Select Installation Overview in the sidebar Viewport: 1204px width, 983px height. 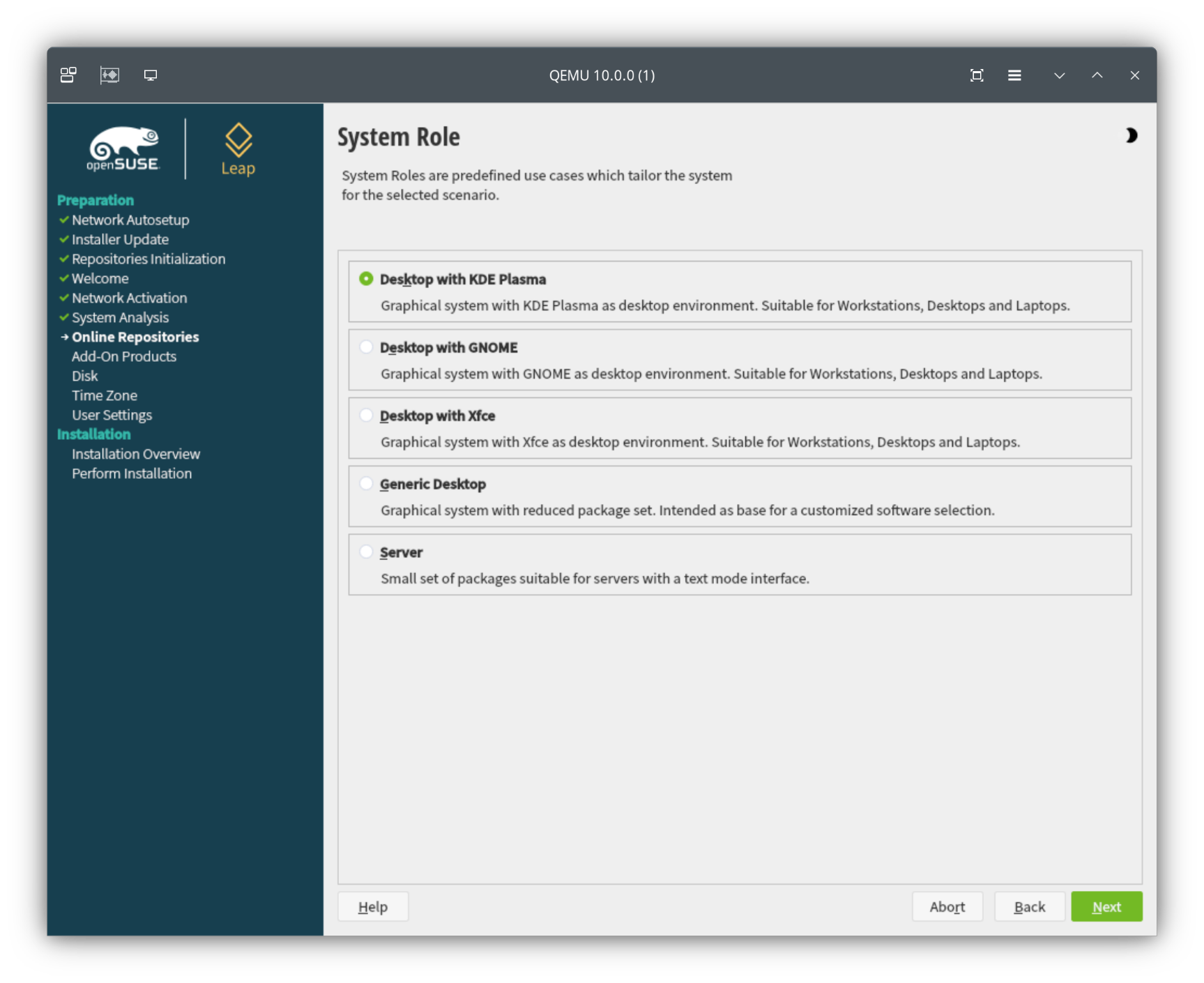coord(136,454)
